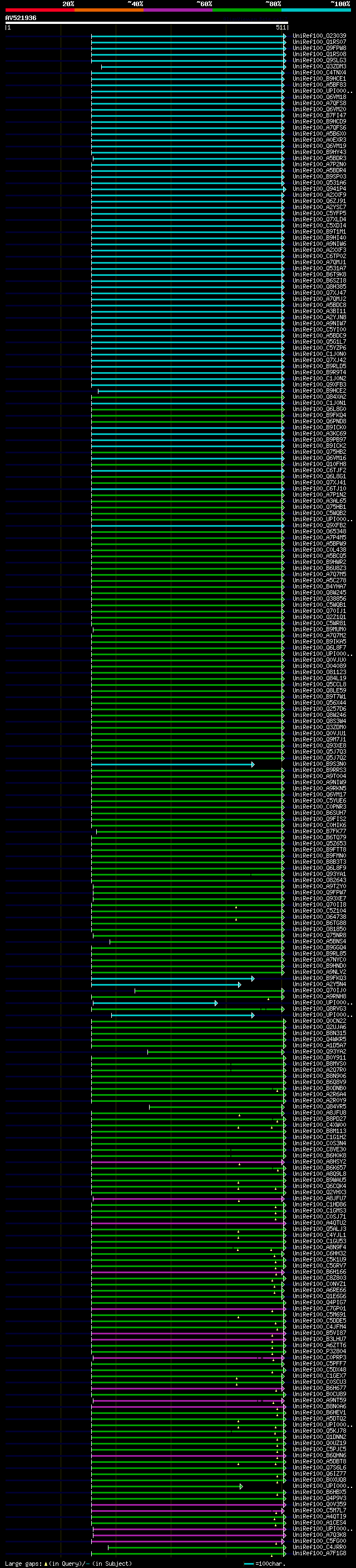Viewport: 356px width, 1568px height.
Task: Open hit UniRef100_Q4P9V3
Action: pyautogui.click(x=319, y=1498)
